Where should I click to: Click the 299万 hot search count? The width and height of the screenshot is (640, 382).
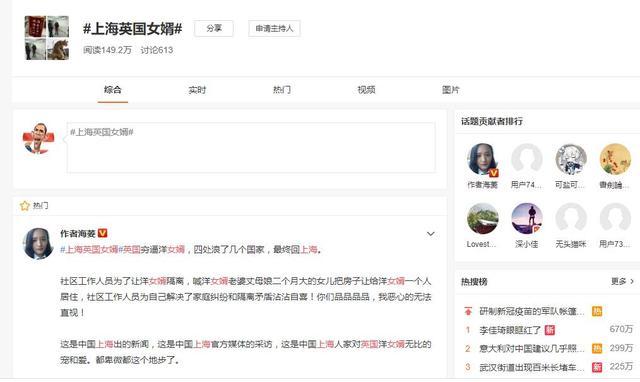point(621,348)
